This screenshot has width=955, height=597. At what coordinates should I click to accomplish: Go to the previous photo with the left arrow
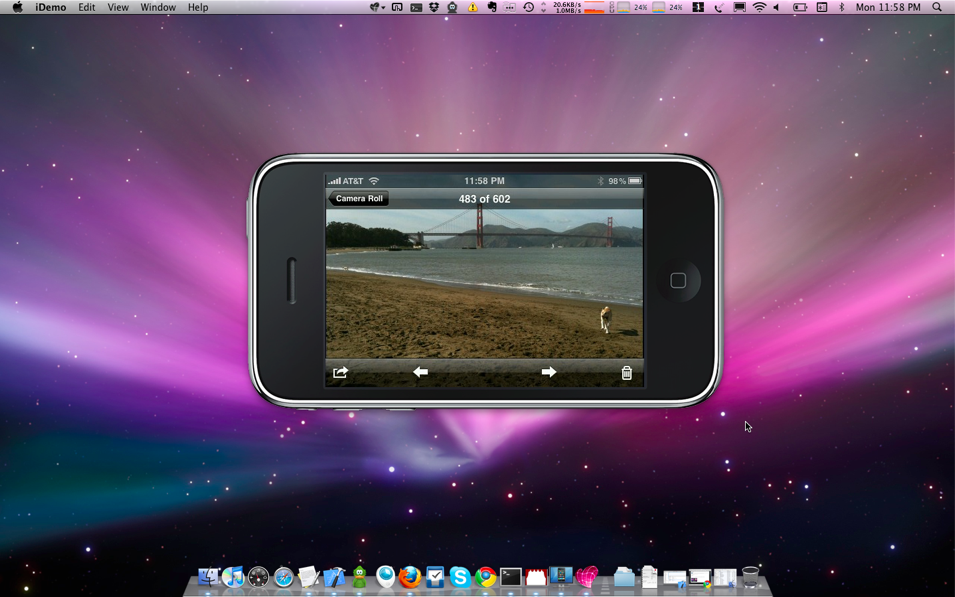click(x=420, y=372)
